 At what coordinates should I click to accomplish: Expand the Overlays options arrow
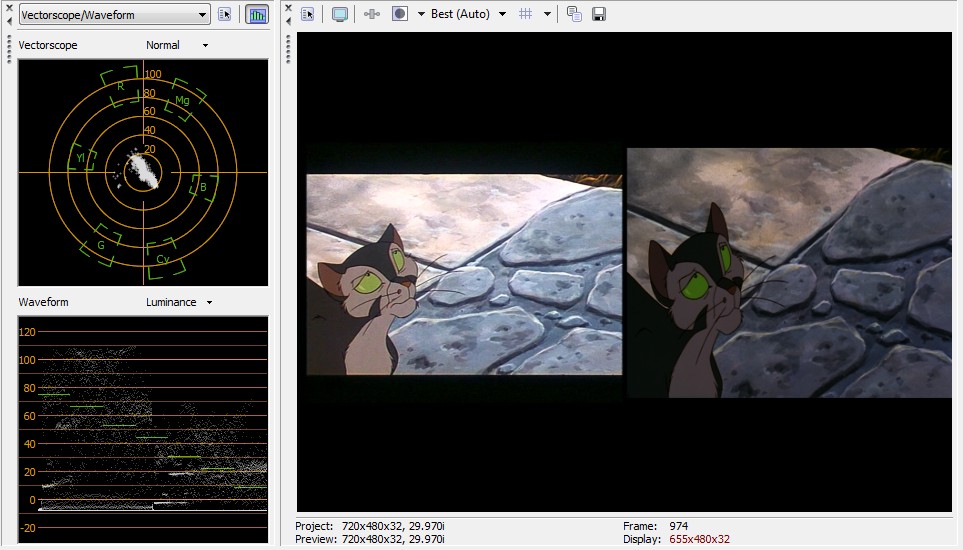click(547, 14)
